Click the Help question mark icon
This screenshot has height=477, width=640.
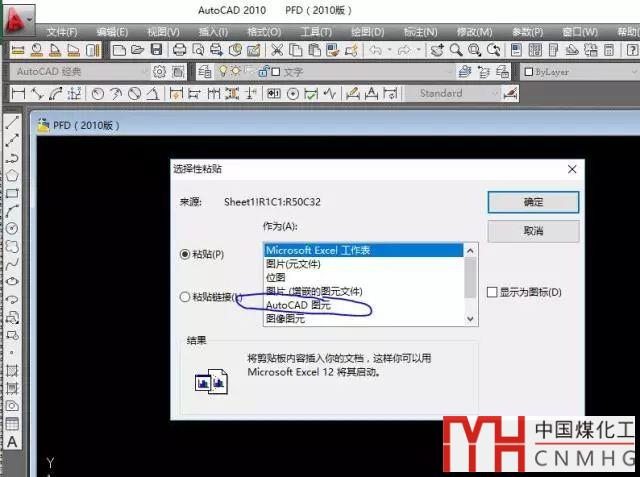pos(632,50)
